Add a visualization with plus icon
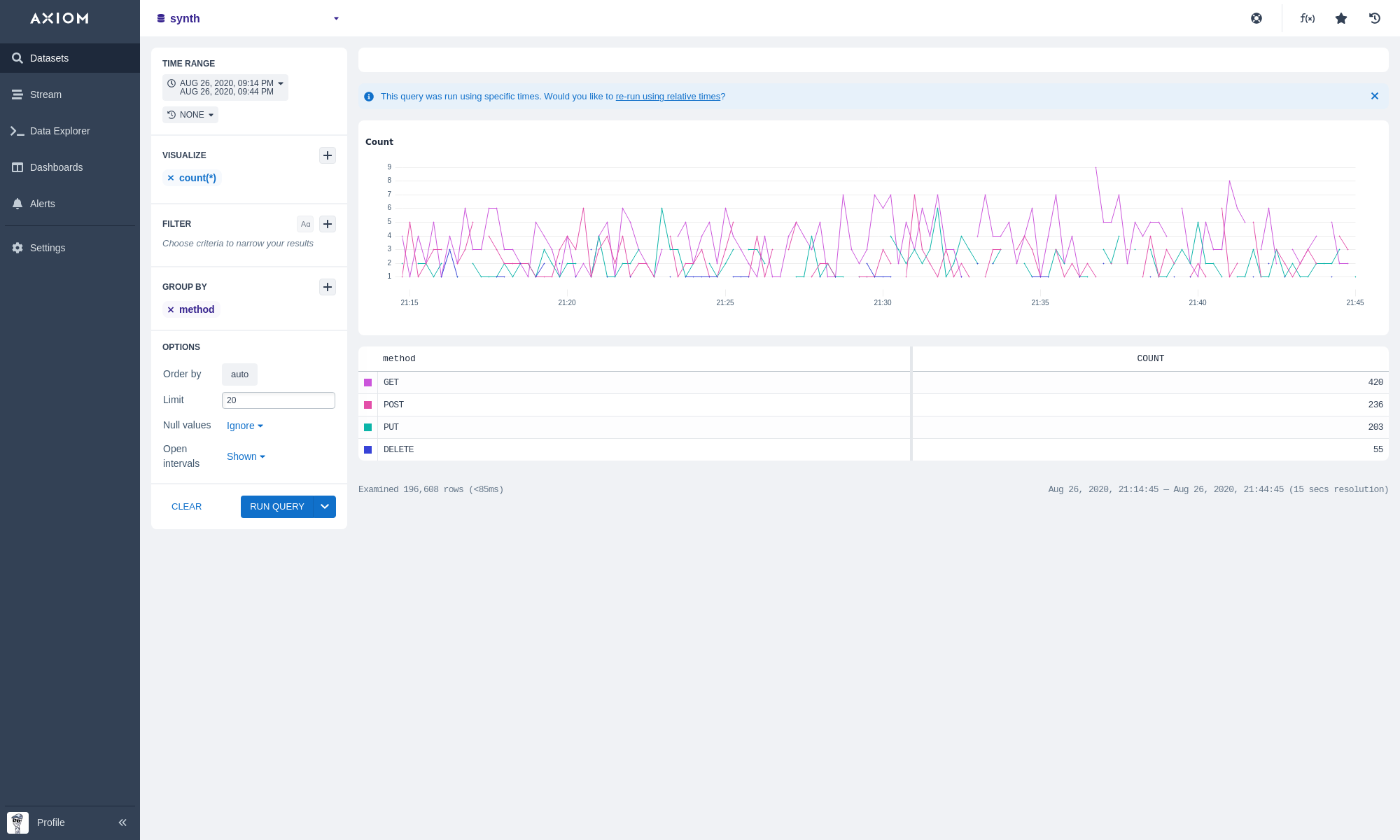 (x=328, y=155)
